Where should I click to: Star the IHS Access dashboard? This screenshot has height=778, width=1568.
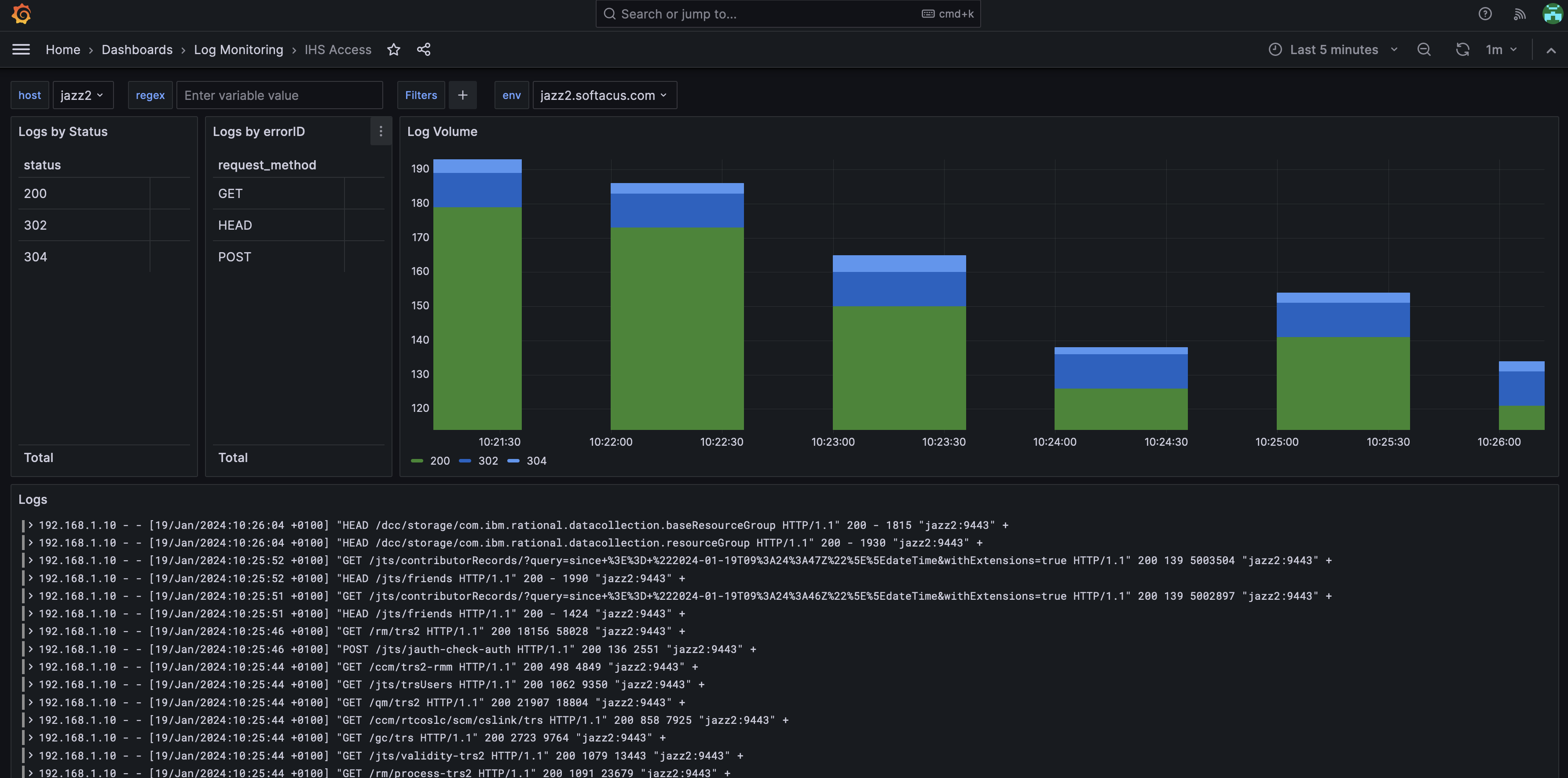click(x=393, y=49)
